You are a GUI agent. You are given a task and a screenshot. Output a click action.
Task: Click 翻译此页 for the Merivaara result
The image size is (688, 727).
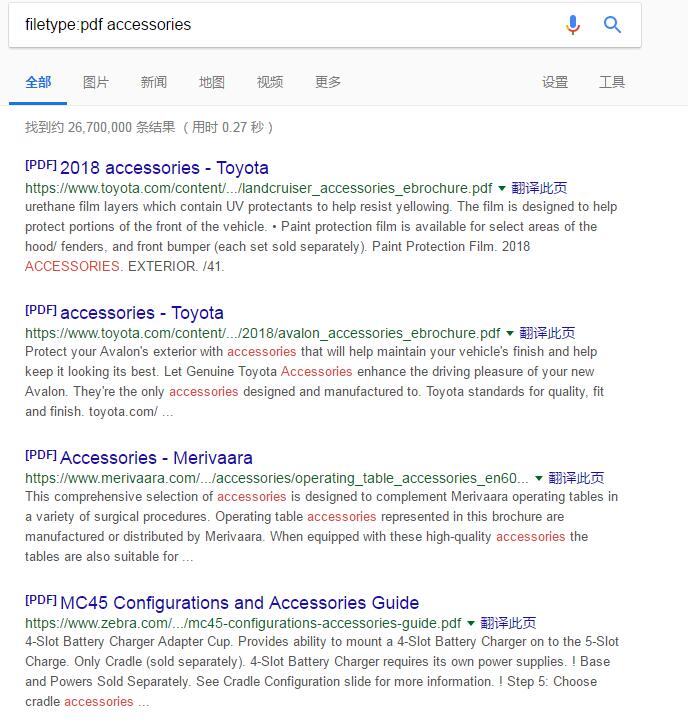[576, 478]
